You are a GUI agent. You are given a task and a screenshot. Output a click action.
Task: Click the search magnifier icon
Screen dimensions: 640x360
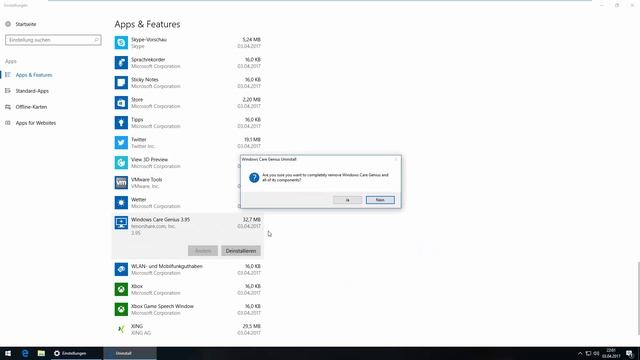pyautogui.click(x=96, y=40)
